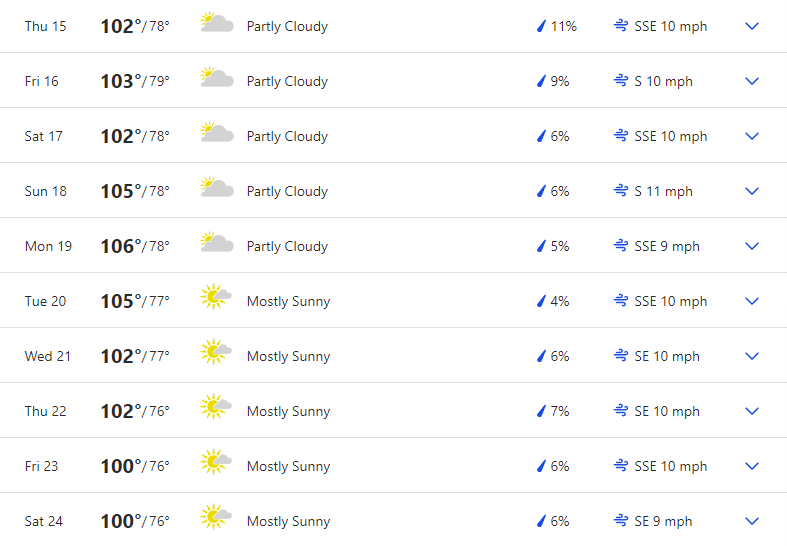Expand the Thu 15 forecast details
The height and width of the screenshot is (546, 787).
point(752,26)
